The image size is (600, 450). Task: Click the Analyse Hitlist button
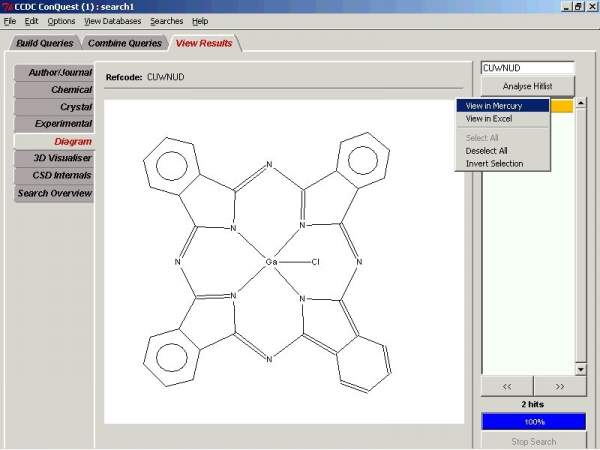(x=528, y=86)
